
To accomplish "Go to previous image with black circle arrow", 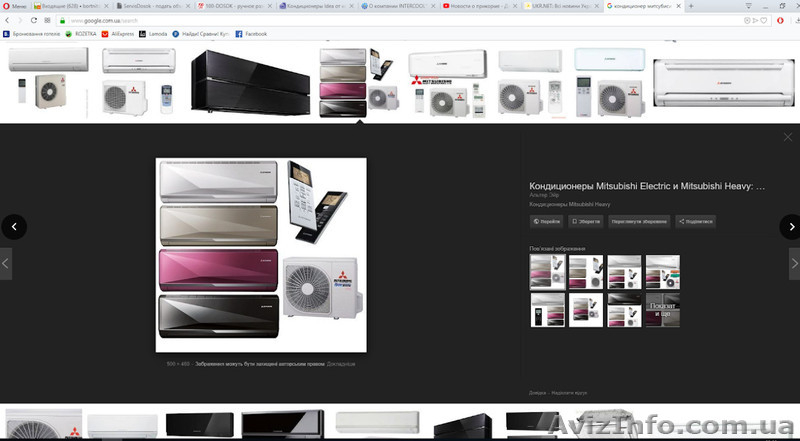I will click(x=13, y=227).
